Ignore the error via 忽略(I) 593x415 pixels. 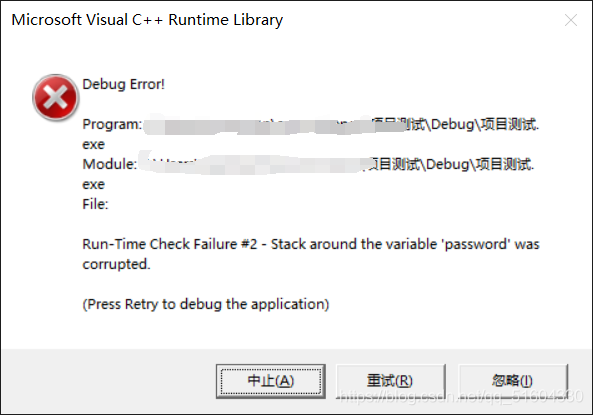coord(513,381)
